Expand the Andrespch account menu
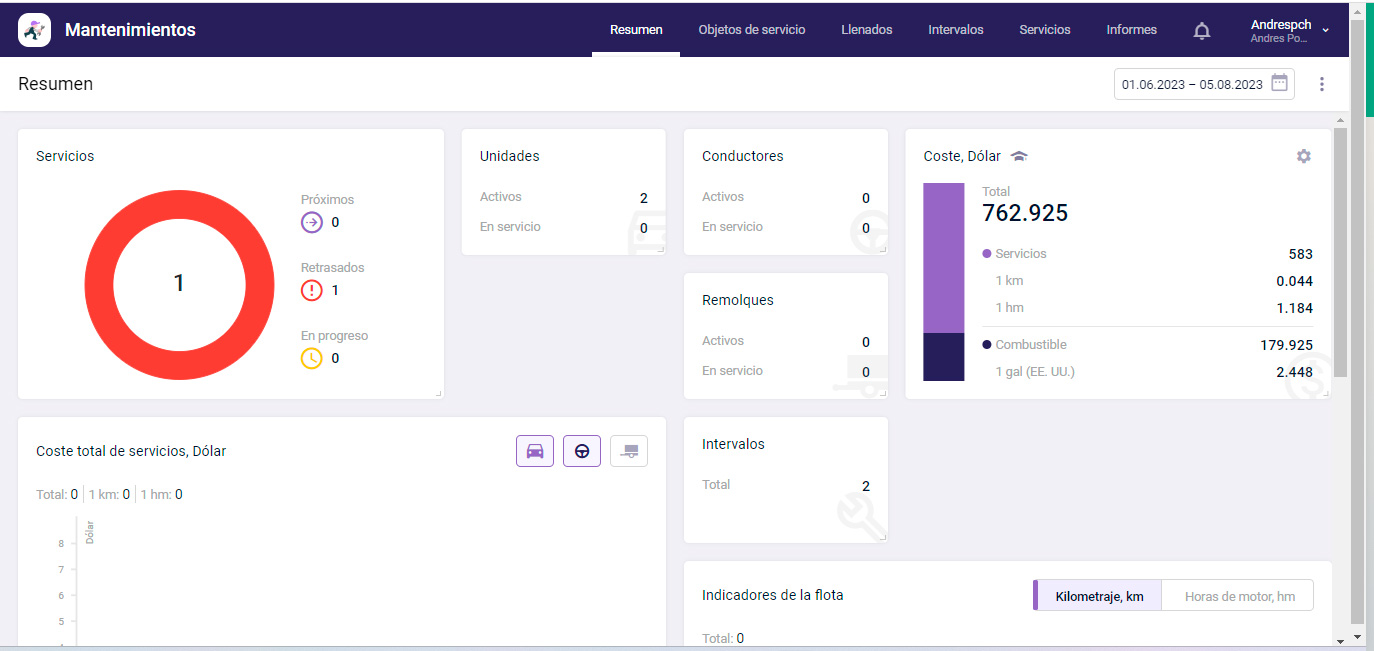The width and height of the screenshot is (1374, 651). point(1290,30)
